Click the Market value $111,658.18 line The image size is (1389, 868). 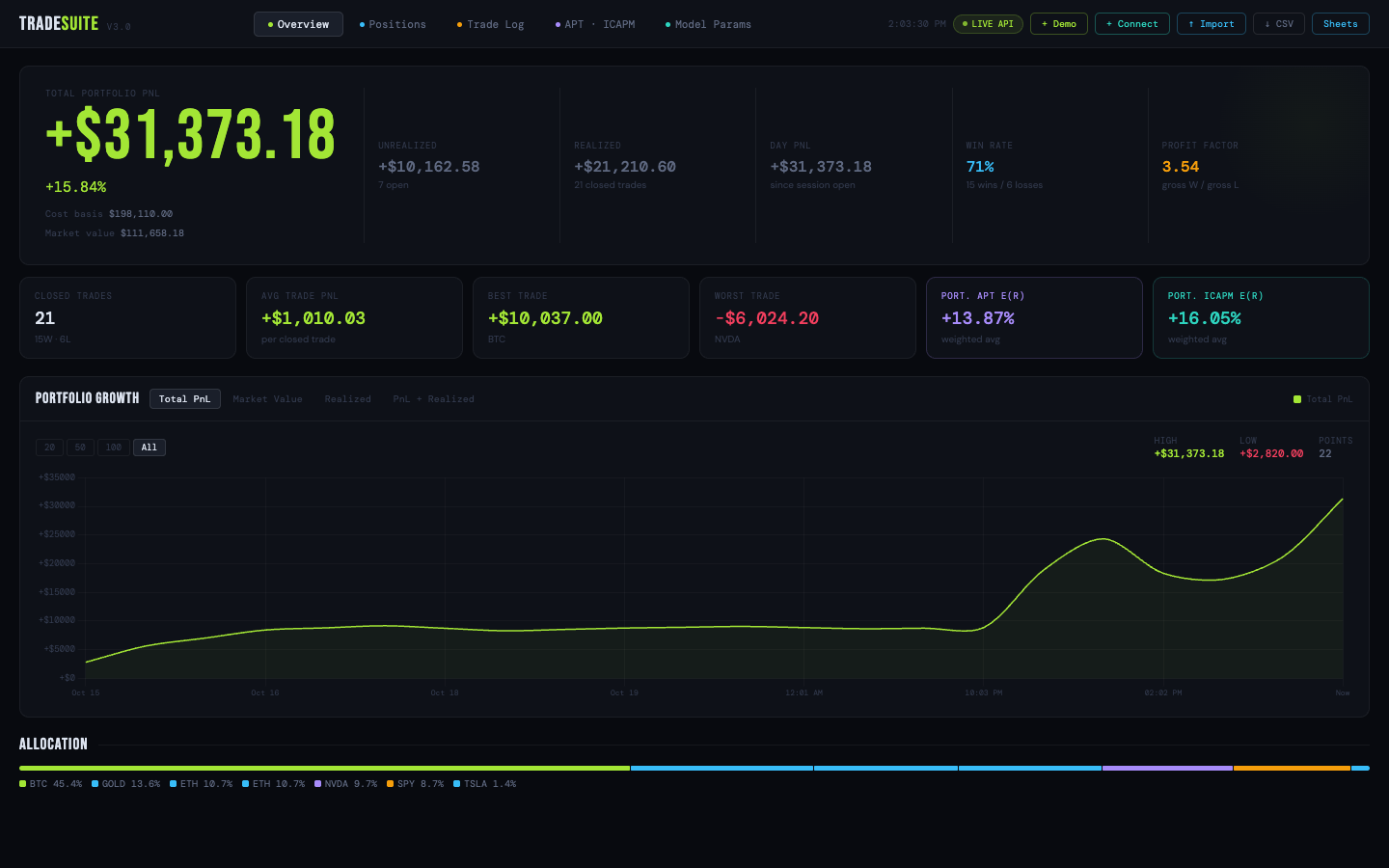pyautogui.click(x=115, y=233)
